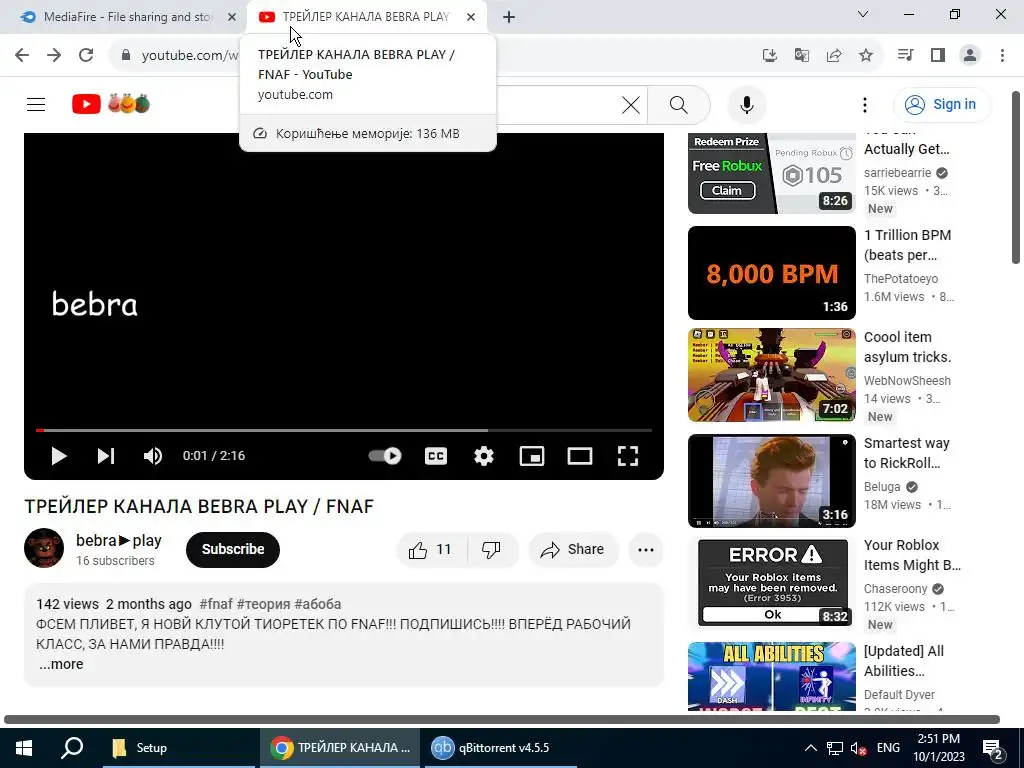
Task: Go to YouTube home via logo
Action: point(111,104)
